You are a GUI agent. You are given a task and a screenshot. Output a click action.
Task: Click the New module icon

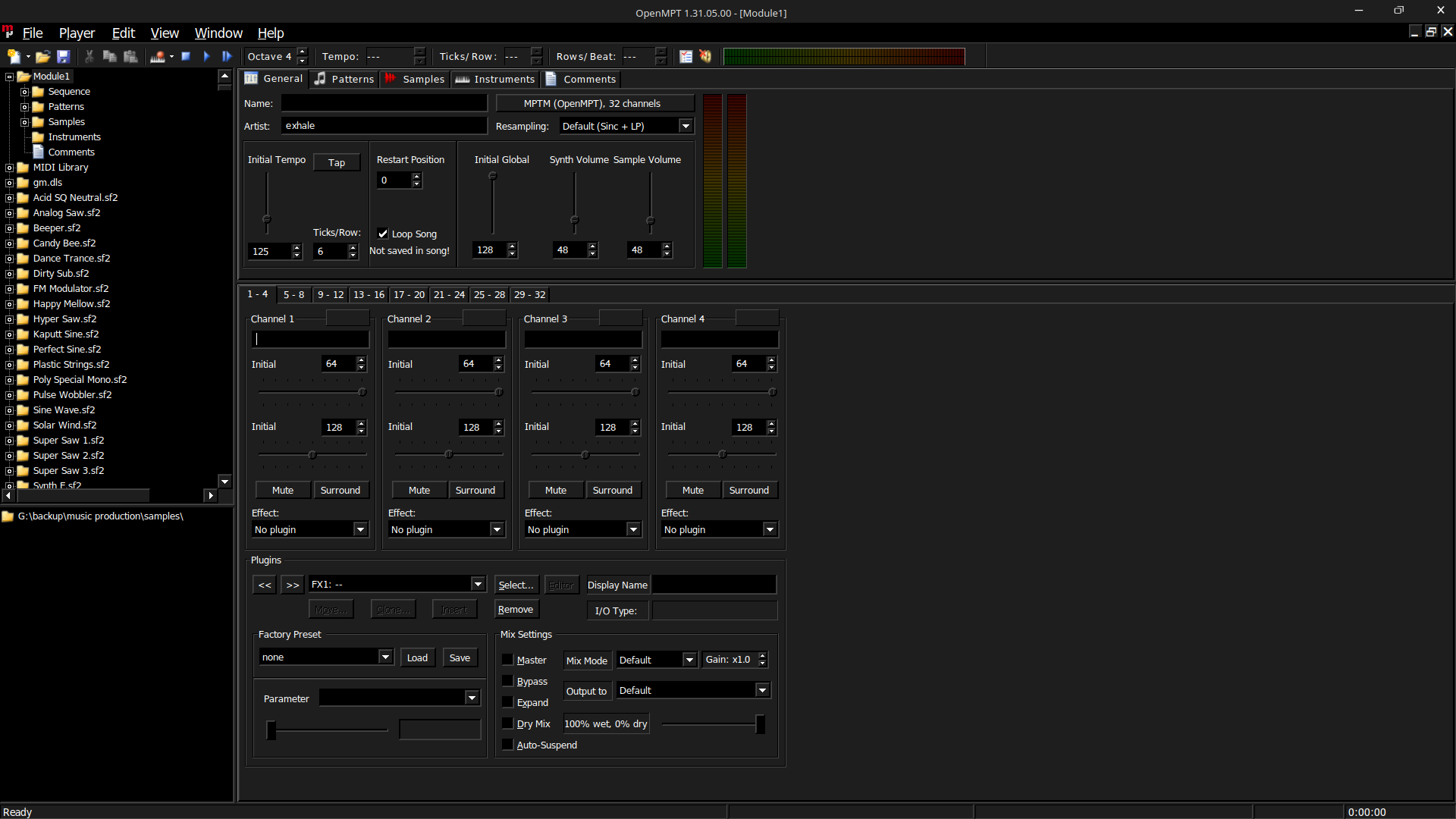click(14, 56)
